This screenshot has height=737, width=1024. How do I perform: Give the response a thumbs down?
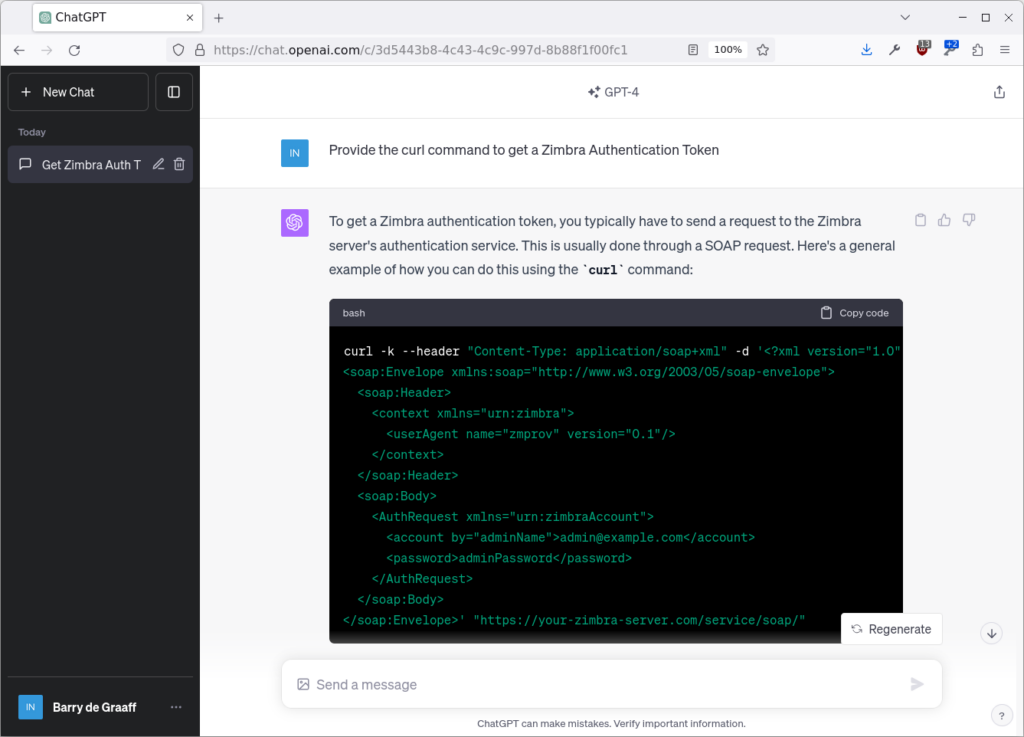pos(968,219)
